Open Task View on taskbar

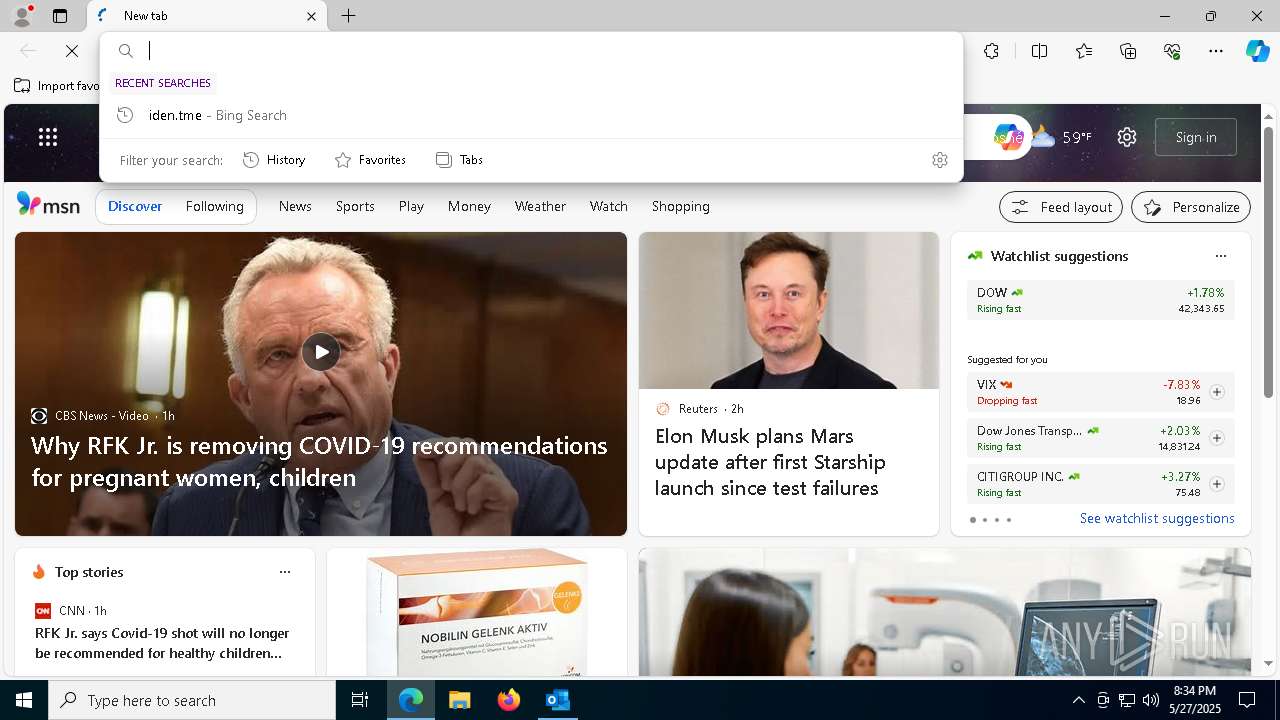(x=360, y=700)
